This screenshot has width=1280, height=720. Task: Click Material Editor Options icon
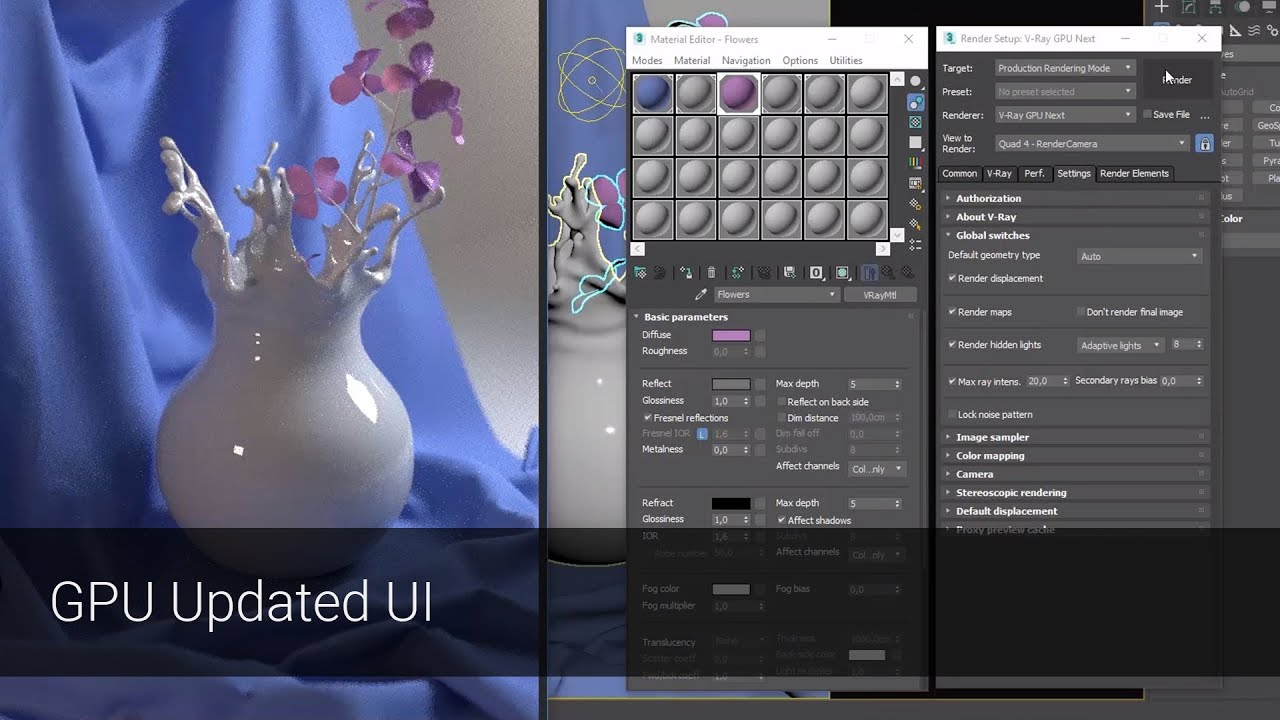[915, 203]
